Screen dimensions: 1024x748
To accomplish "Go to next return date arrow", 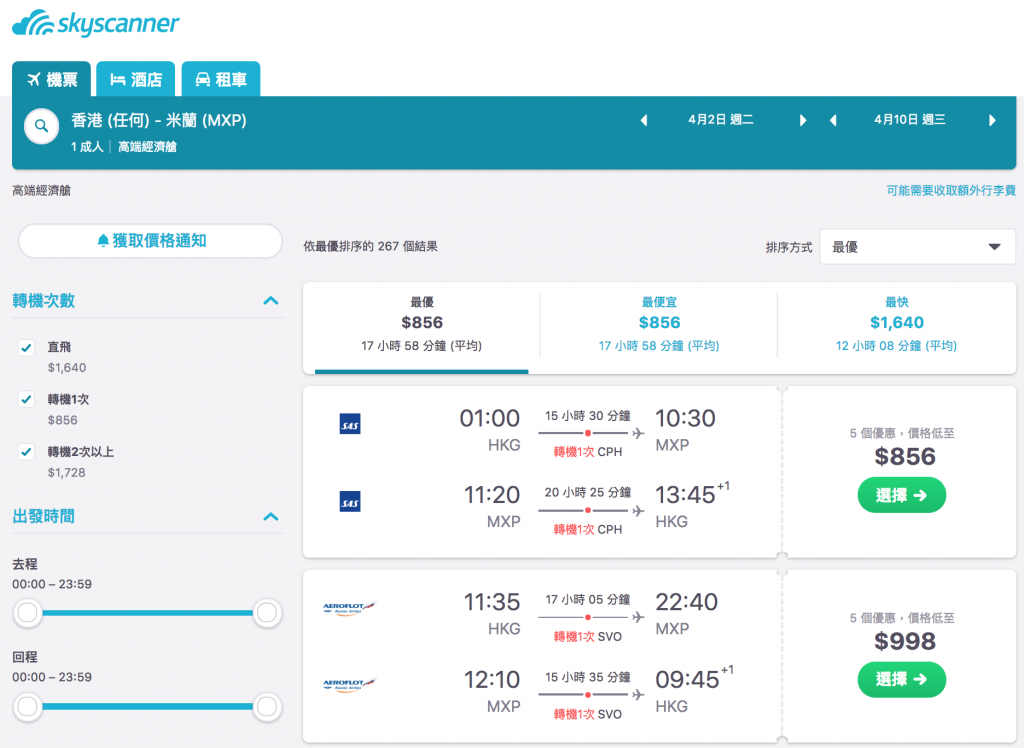I will pos(992,120).
